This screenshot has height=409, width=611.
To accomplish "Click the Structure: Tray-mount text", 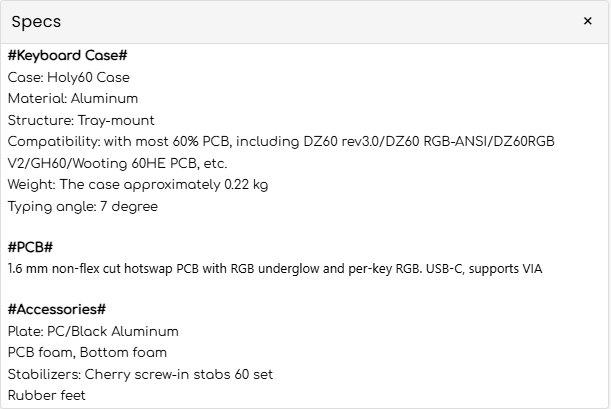I will 75,120.
